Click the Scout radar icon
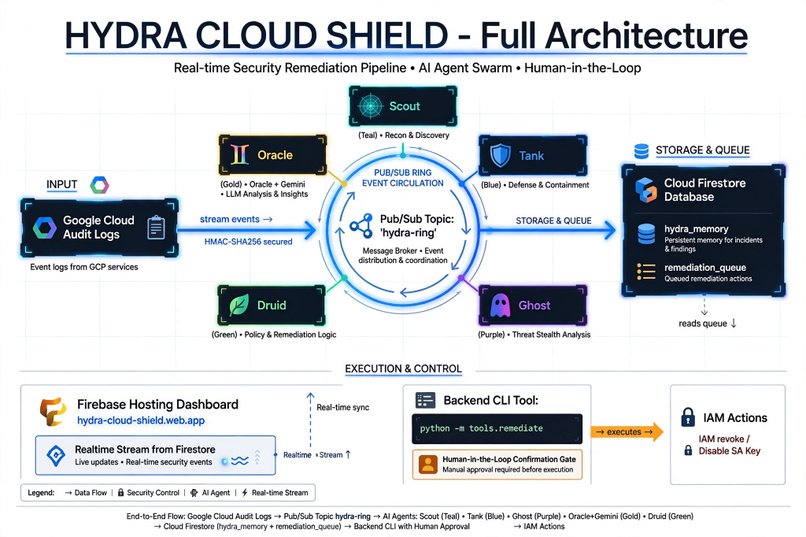Viewport: 806px width, 537px height. pyautogui.click(x=370, y=106)
